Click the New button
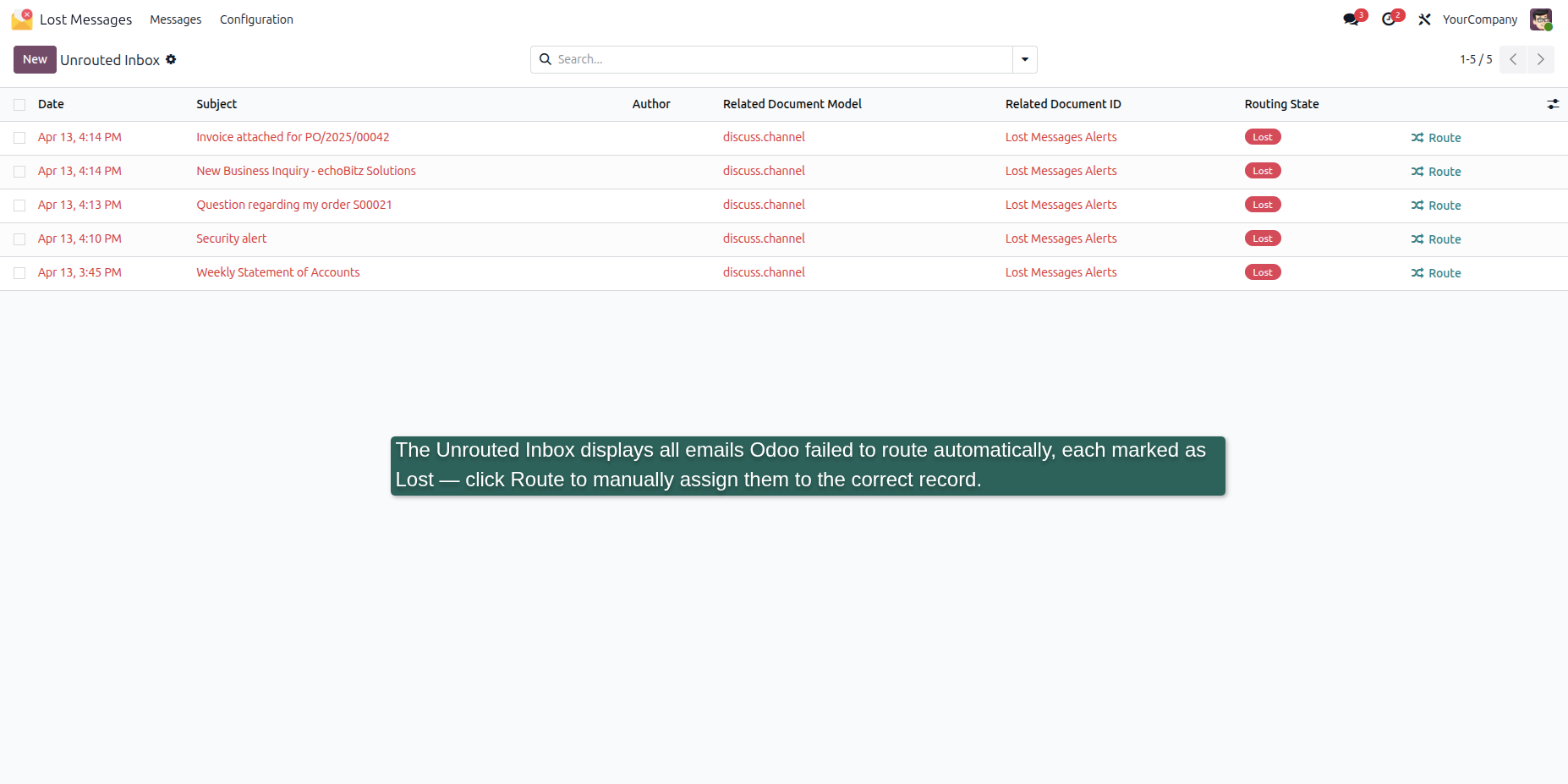The height and width of the screenshot is (784, 1568). 35,59
